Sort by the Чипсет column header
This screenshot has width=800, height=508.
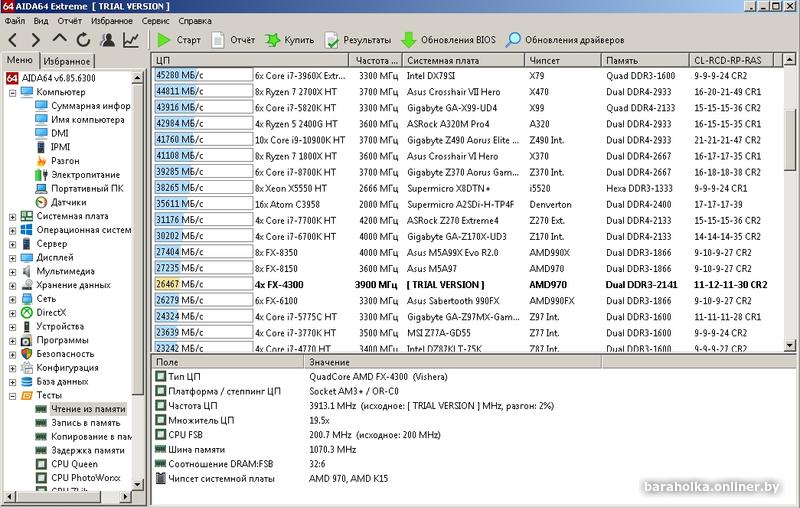pos(563,60)
